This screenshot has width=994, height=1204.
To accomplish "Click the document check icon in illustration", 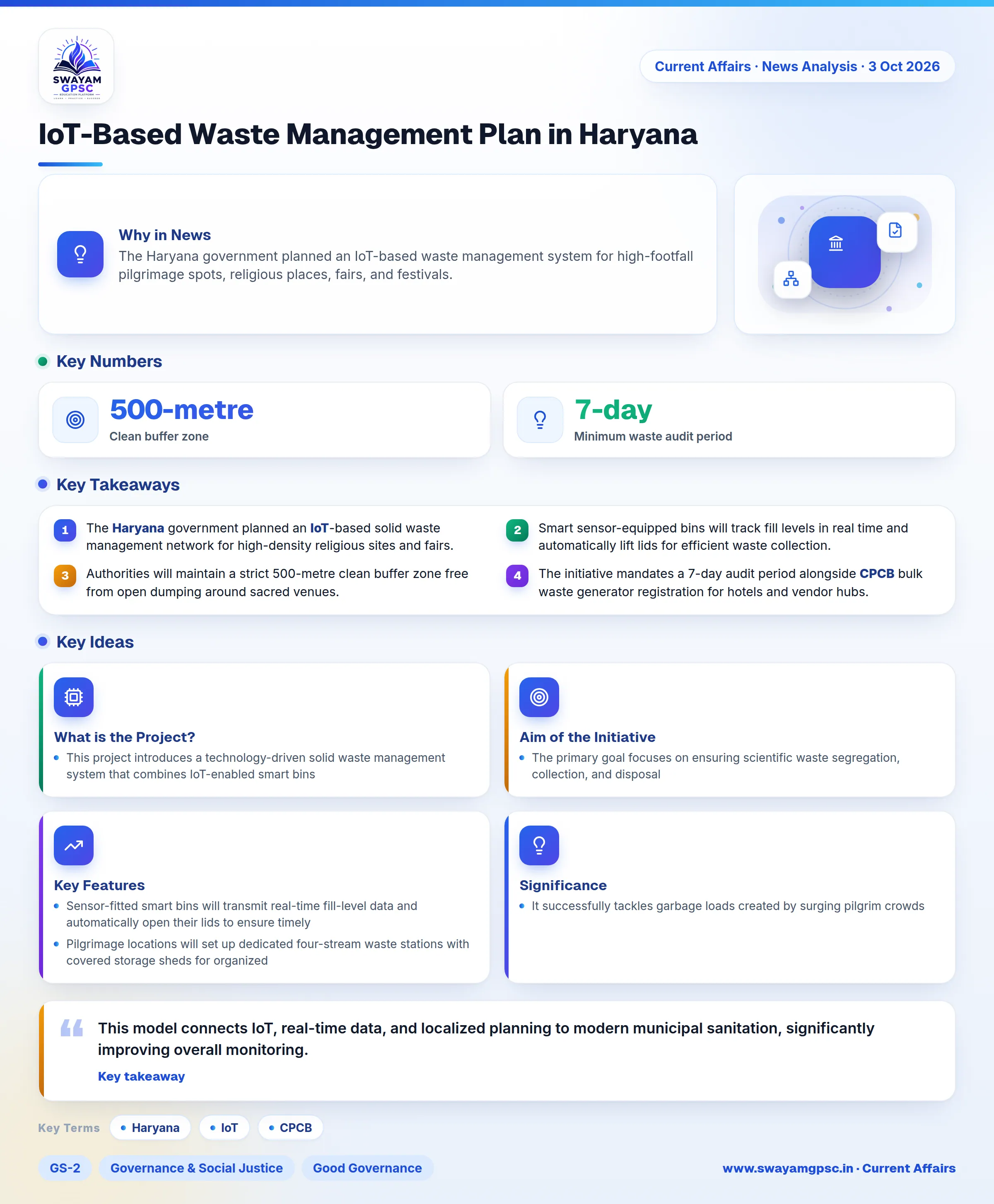I will tap(896, 231).
